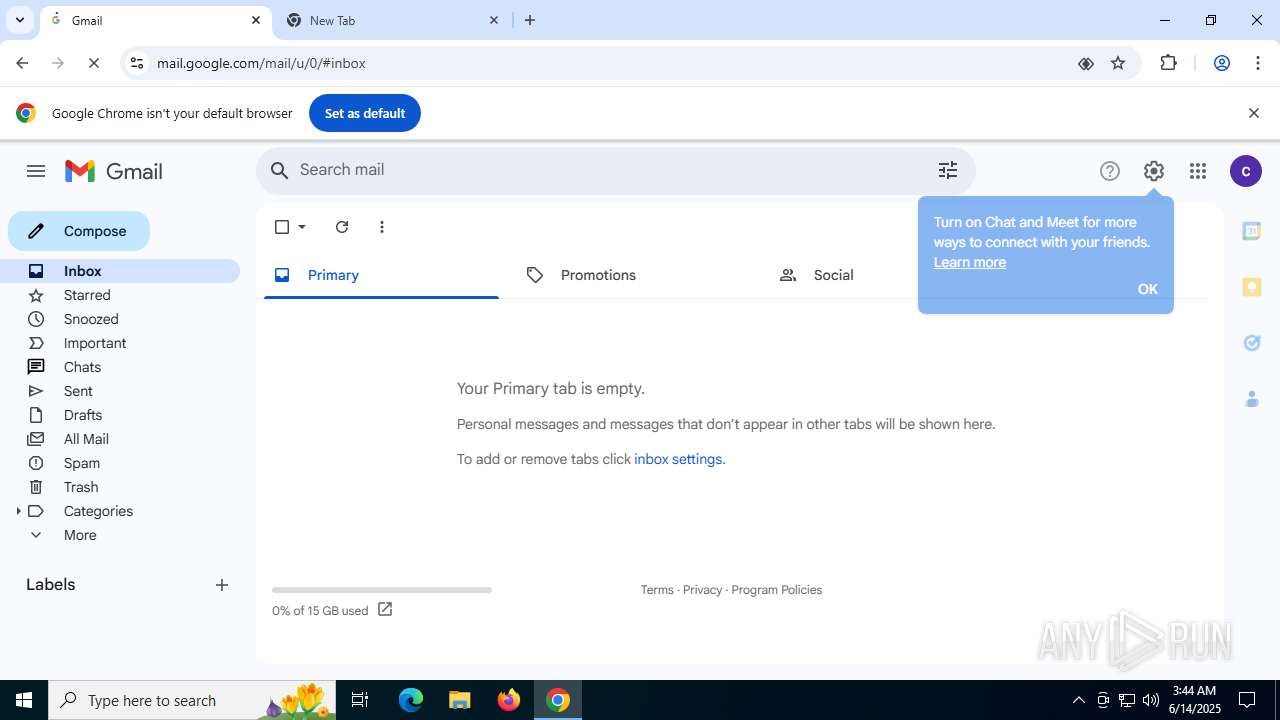1280x720 pixels.
Task: Click the search magnifier icon
Action: point(280,170)
